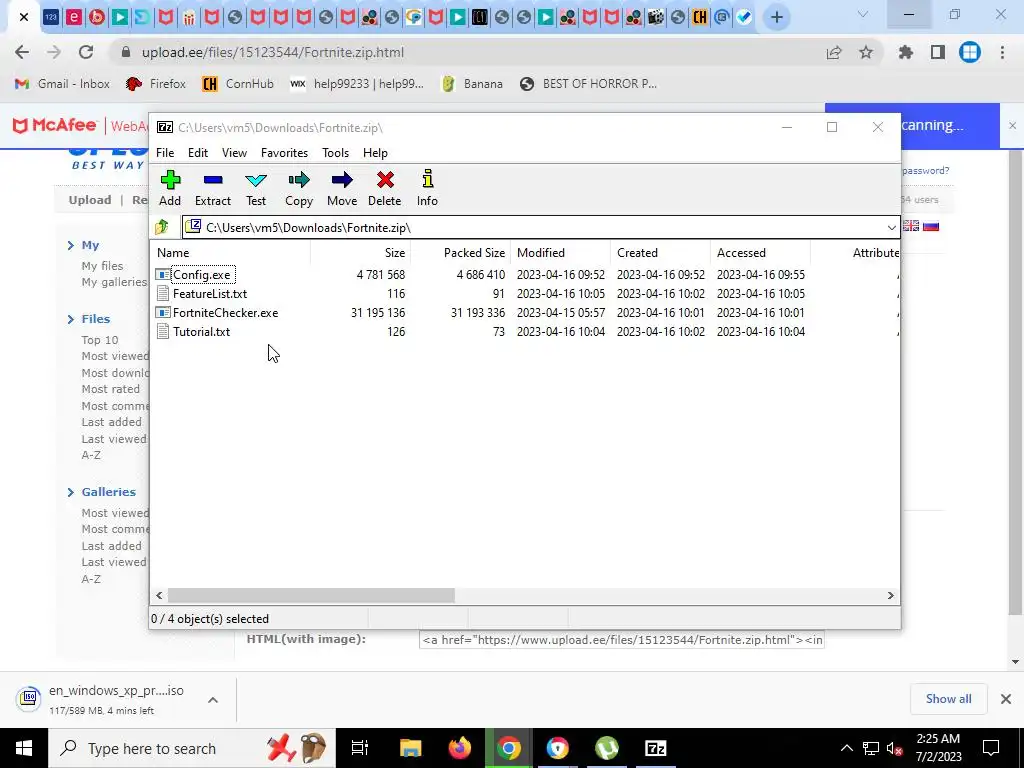Image resolution: width=1024 pixels, height=768 pixels.
Task: Open the Chrome Extensions puzzle icon
Action: point(906,52)
